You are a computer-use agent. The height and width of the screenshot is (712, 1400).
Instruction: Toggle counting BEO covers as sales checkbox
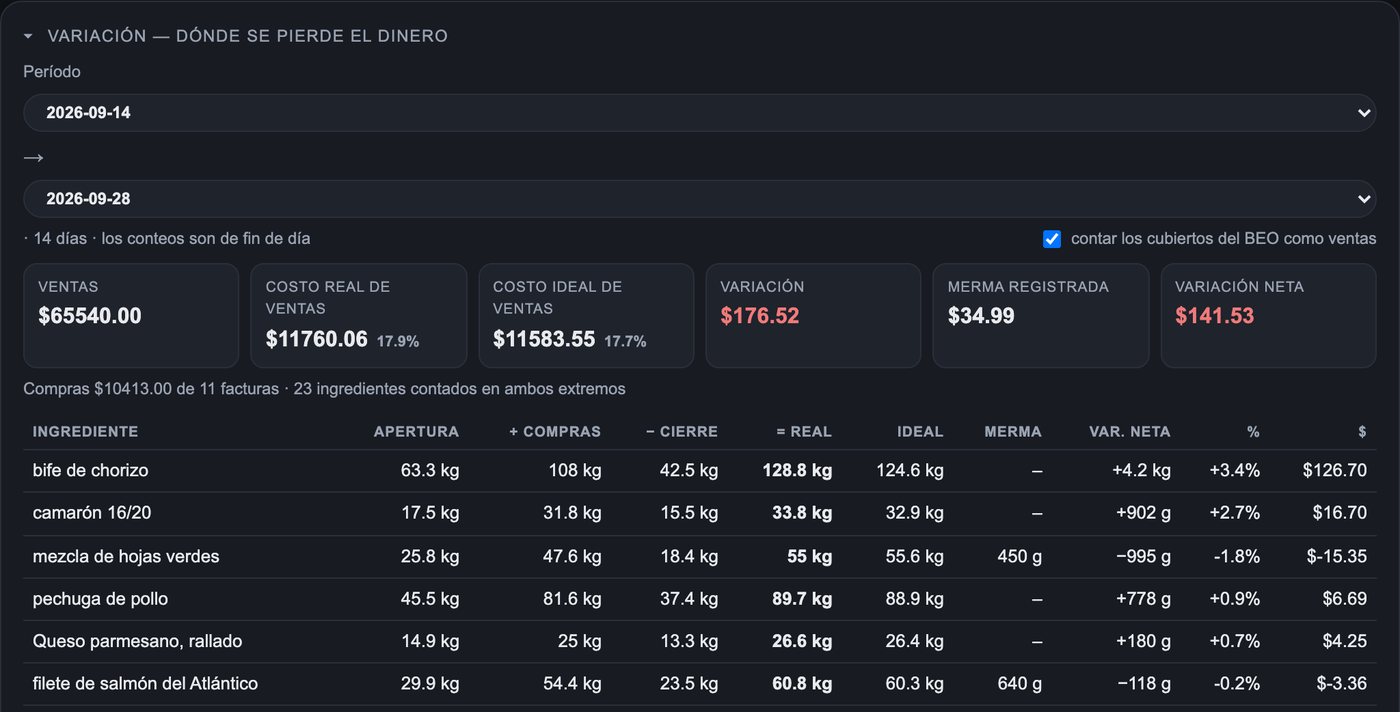(1051, 239)
